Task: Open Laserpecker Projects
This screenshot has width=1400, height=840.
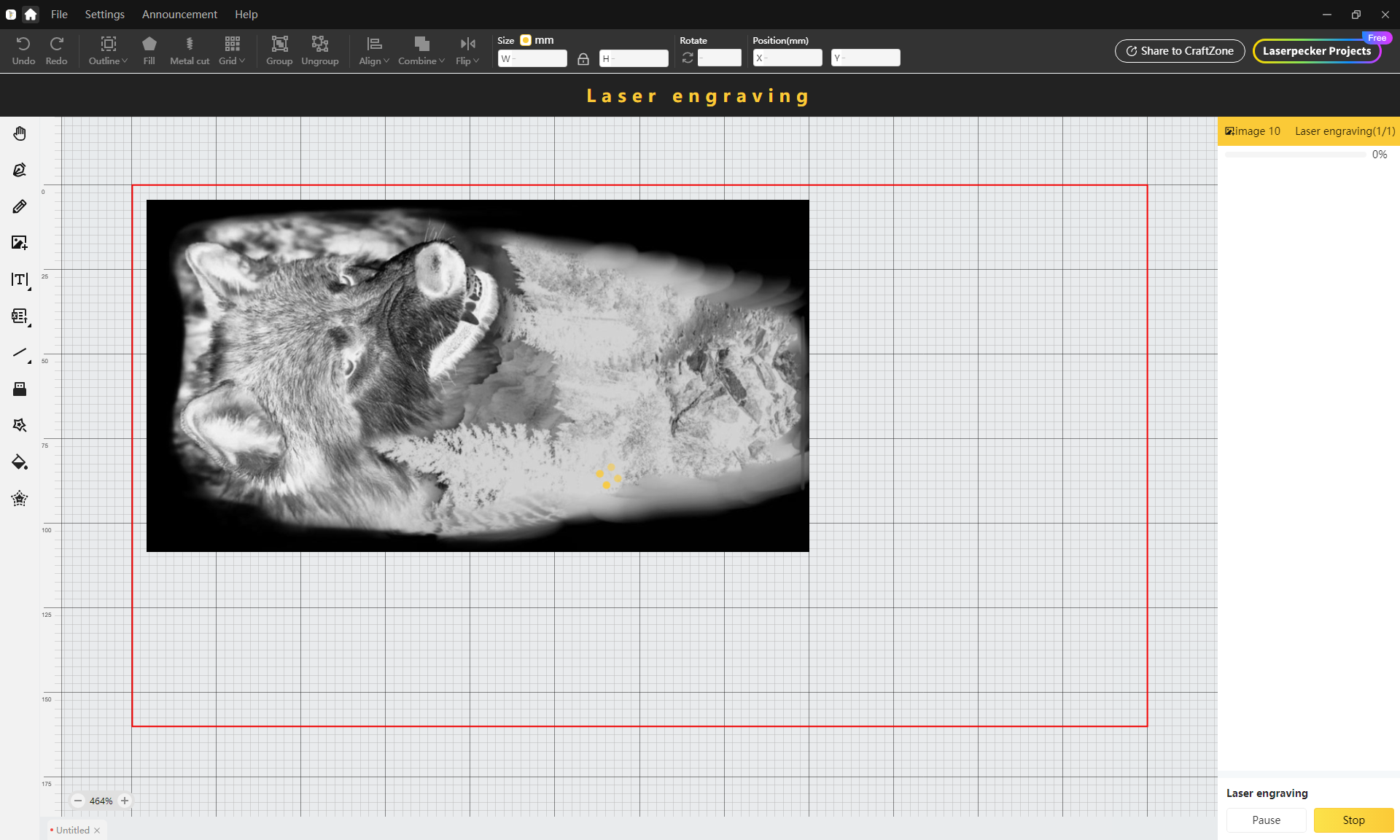Action: click(1317, 51)
